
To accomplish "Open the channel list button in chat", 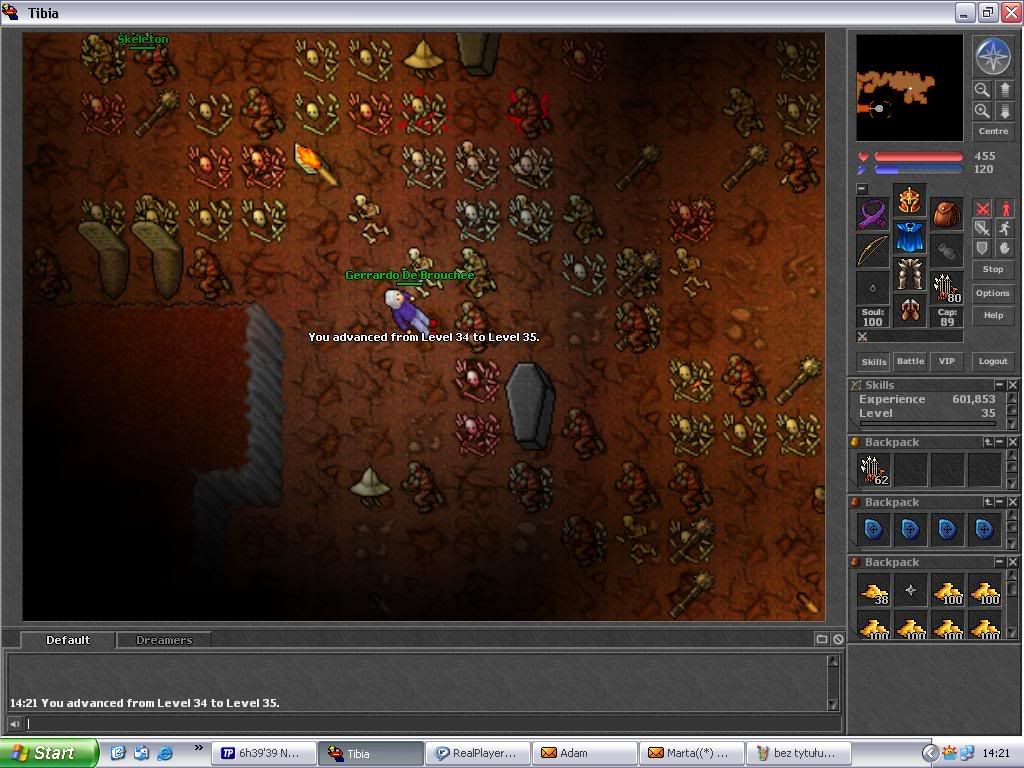I will (x=822, y=639).
